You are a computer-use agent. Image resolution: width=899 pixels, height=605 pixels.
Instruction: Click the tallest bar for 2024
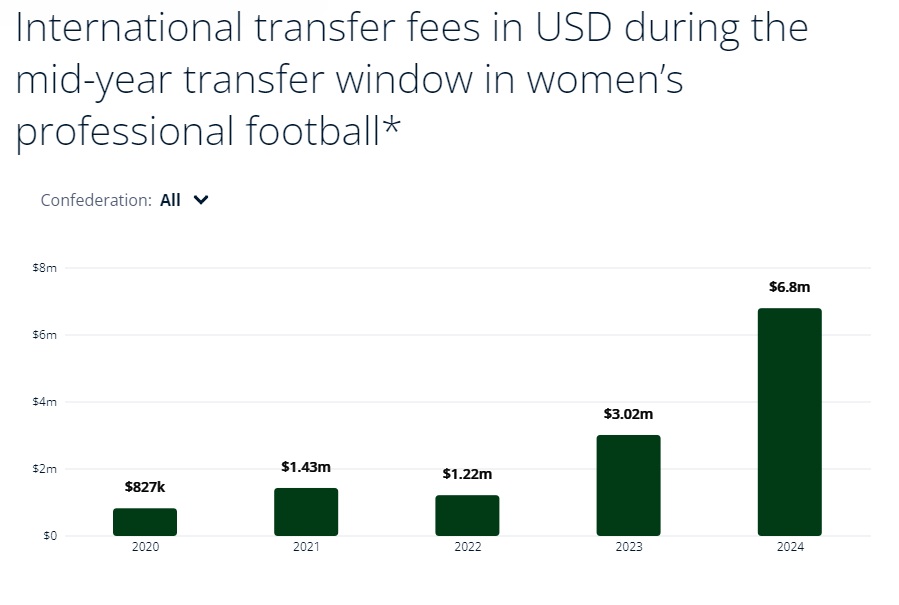point(789,422)
